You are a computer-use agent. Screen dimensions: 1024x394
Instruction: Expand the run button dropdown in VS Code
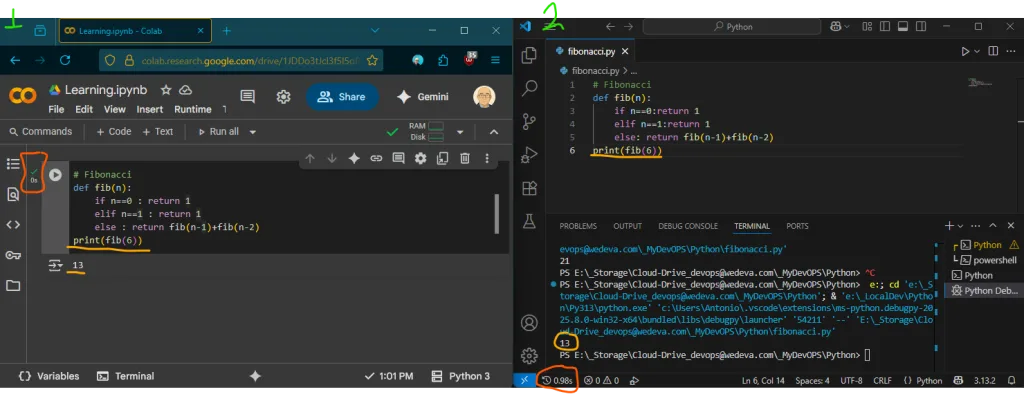pos(978,51)
